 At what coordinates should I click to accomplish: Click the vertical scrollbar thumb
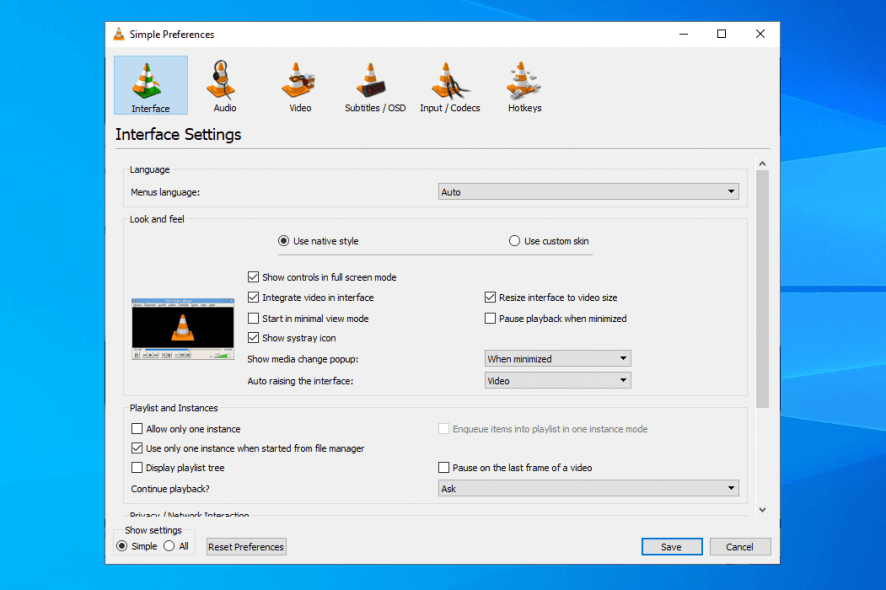[762, 289]
